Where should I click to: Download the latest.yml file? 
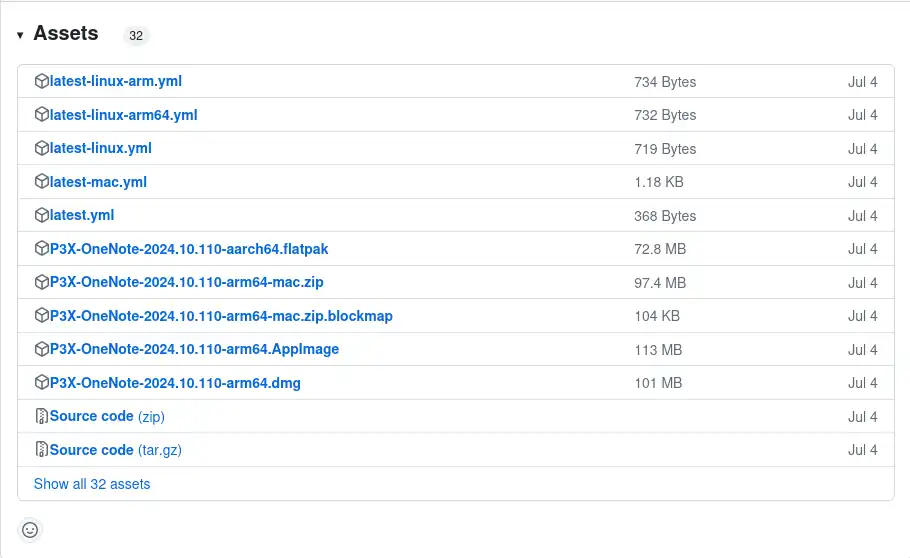pyautogui.click(x=82, y=215)
